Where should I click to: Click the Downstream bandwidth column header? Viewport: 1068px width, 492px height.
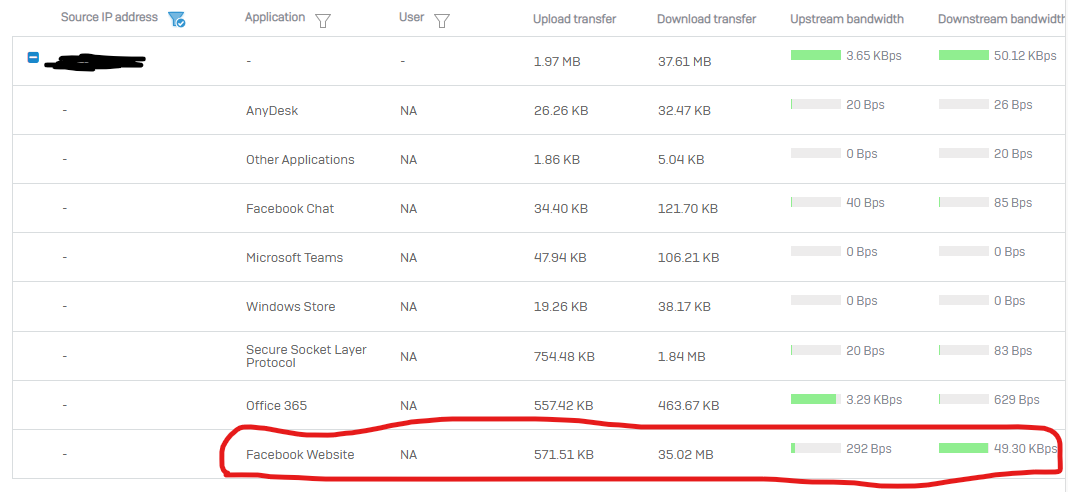click(x=1001, y=19)
